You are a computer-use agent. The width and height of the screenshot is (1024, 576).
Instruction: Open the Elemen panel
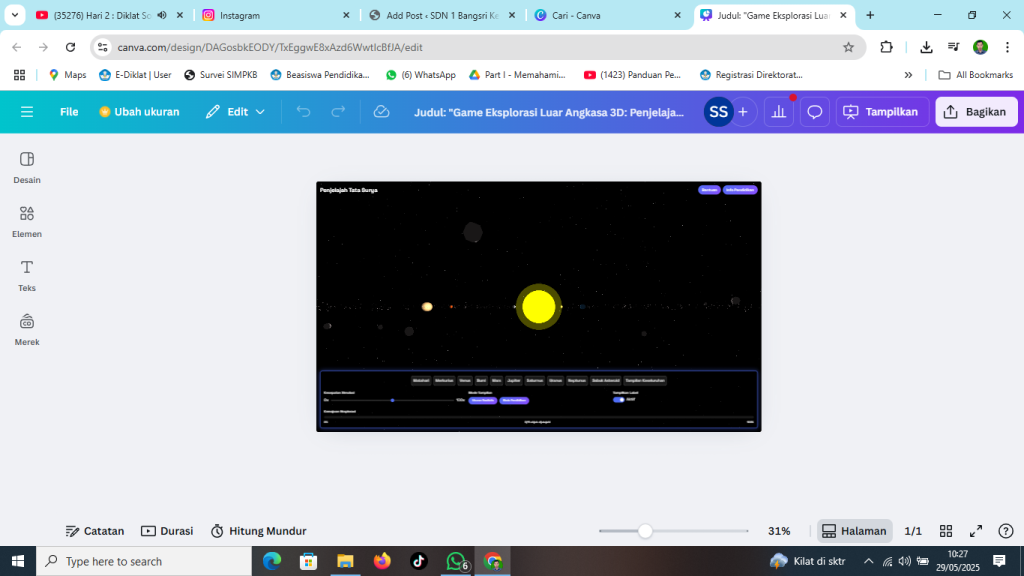coord(27,220)
